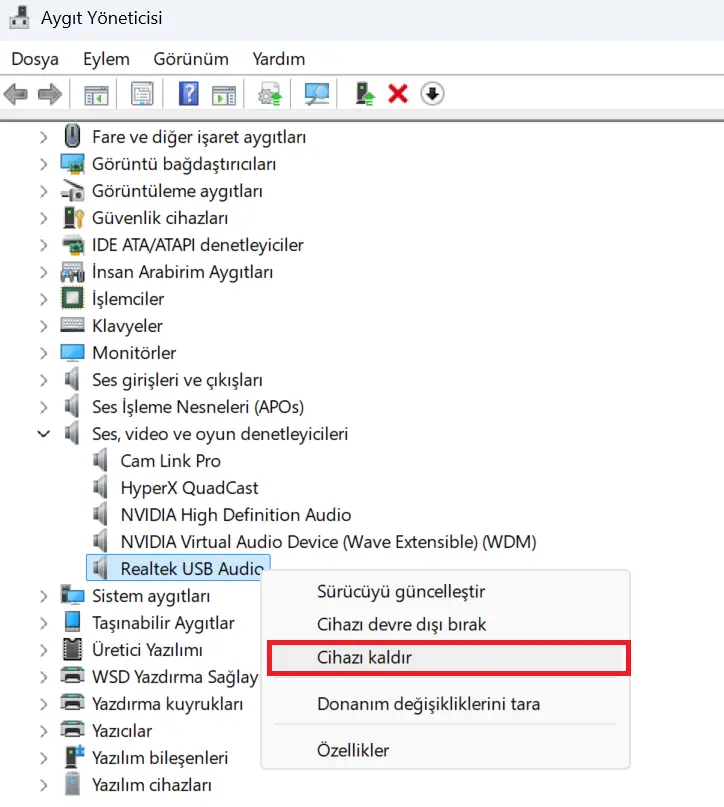Click the Forward arrow toolbar icon
This screenshot has height=807, width=724.
point(50,94)
